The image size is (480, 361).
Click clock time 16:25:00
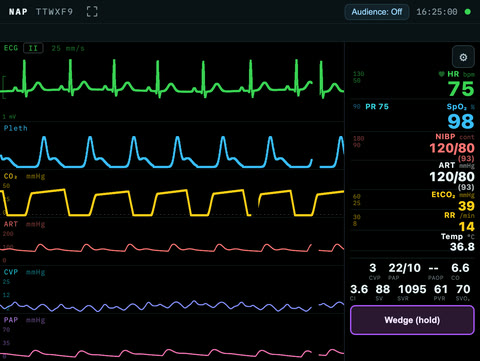[x=437, y=12]
